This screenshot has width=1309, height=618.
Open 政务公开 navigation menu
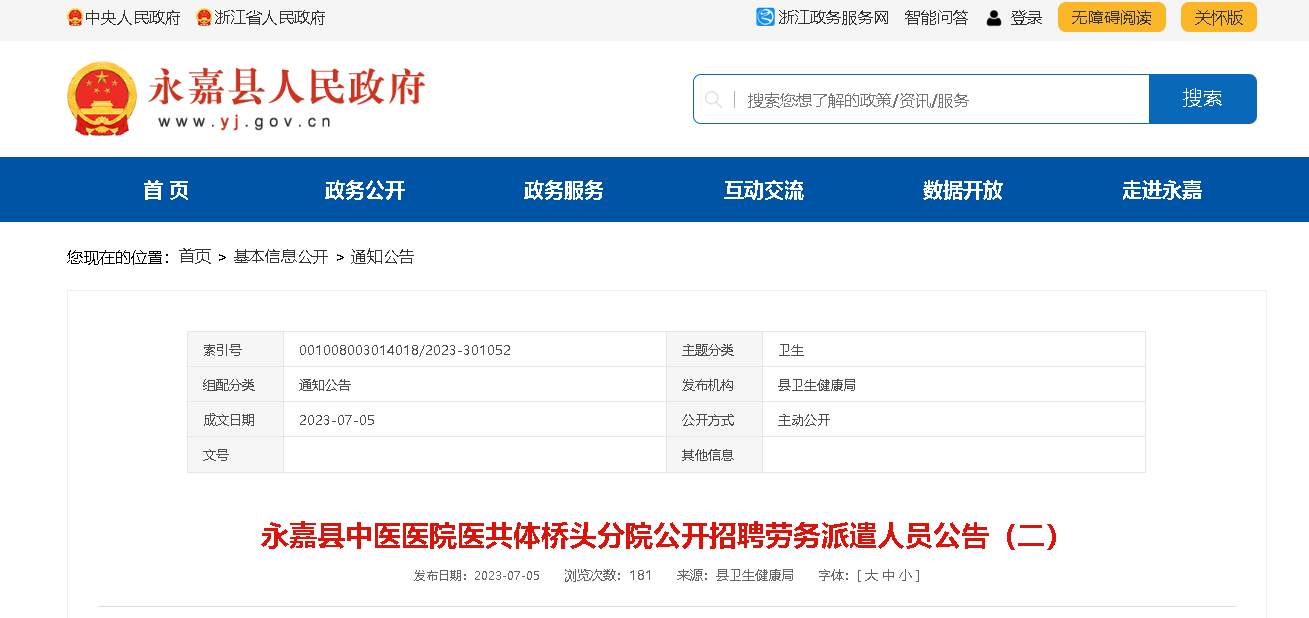[365, 190]
